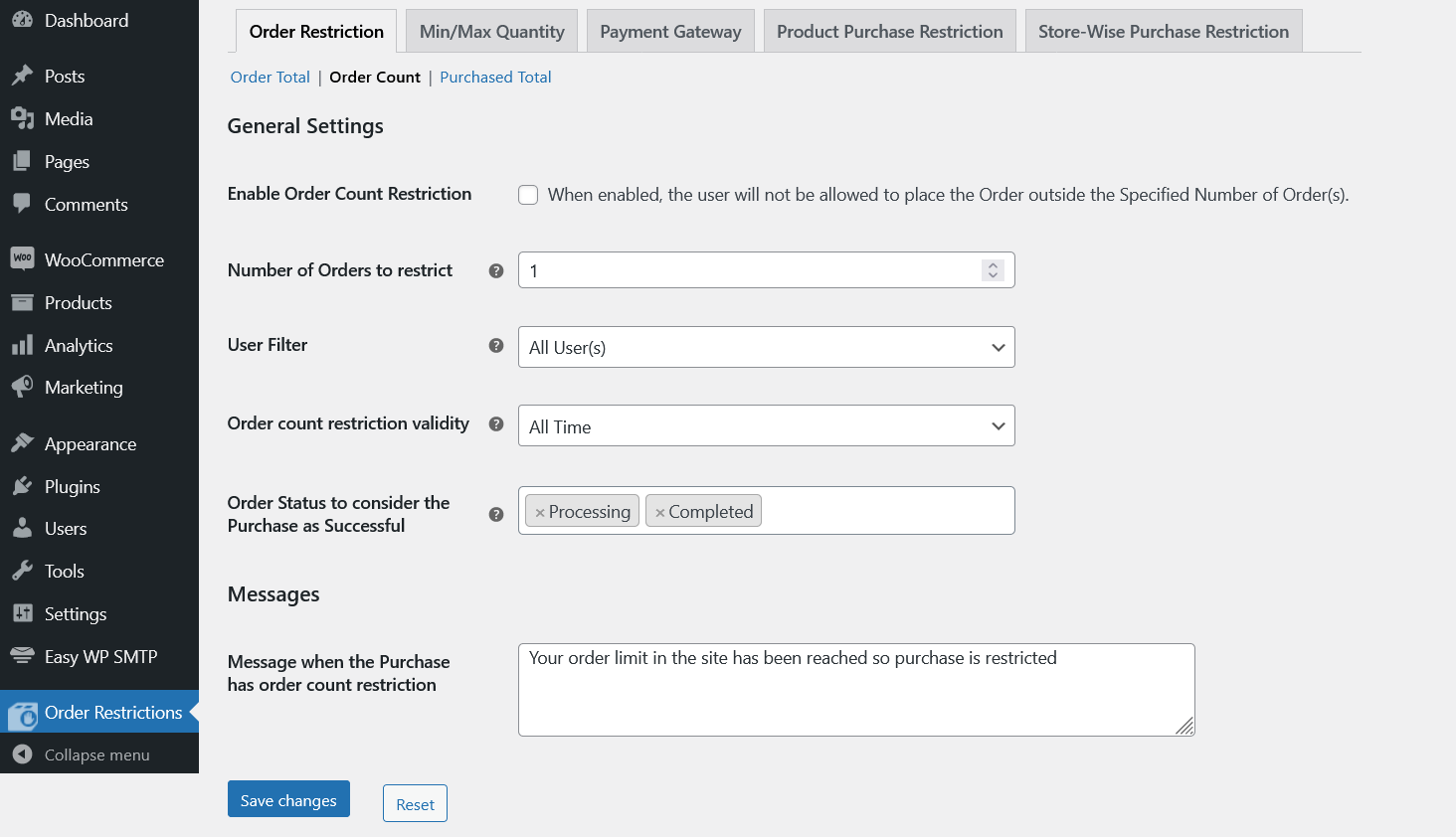Click inside the purchase restriction message box

(855, 689)
